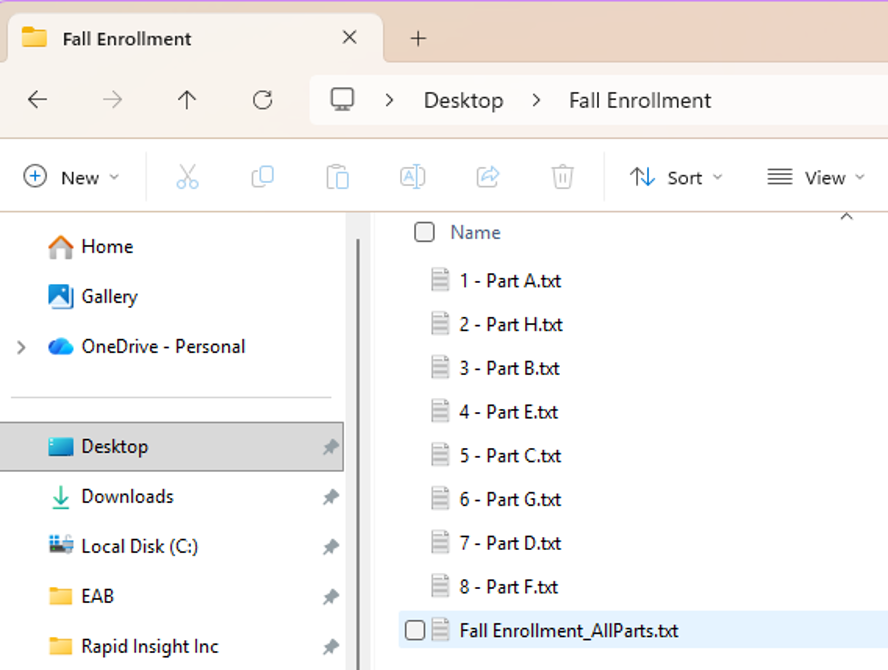Select file 3 - Part B.txt
Viewport: 888px width, 670px height.
(x=509, y=368)
